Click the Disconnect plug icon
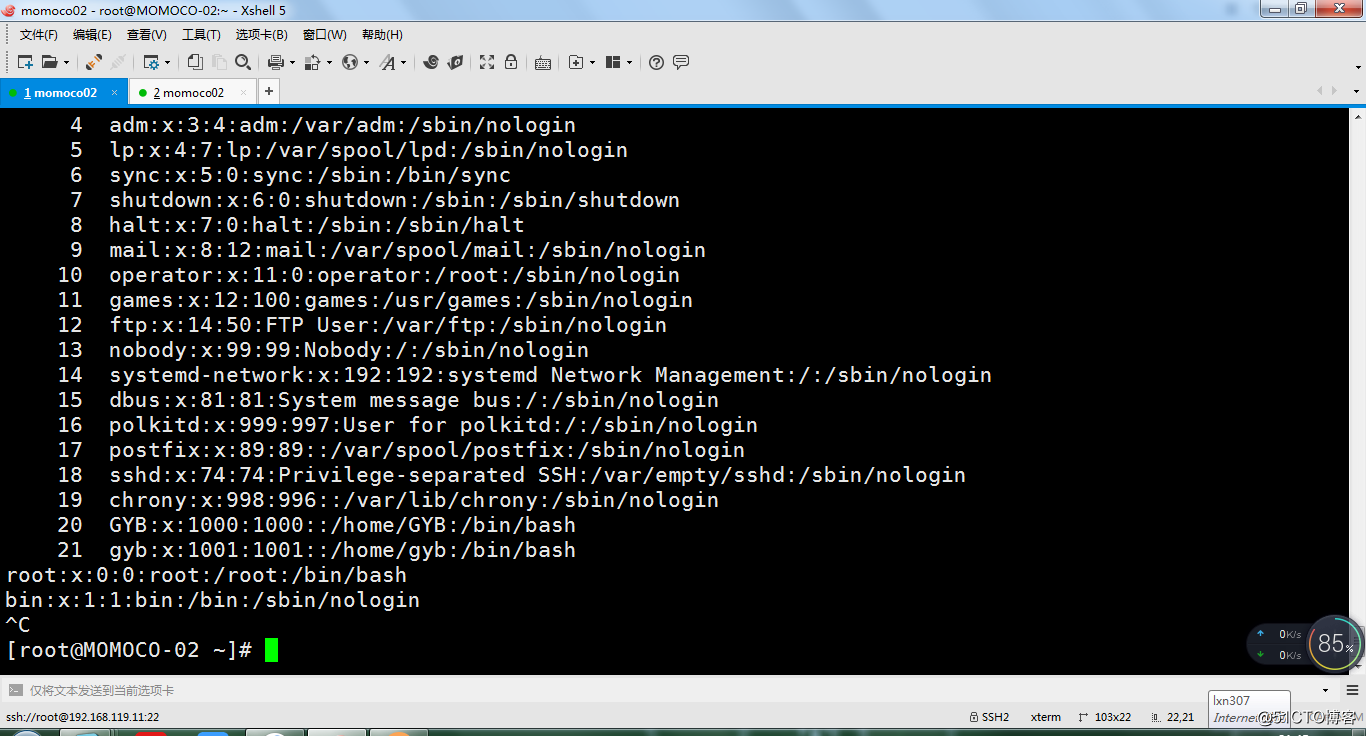 pyautogui.click(x=94, y=62)
